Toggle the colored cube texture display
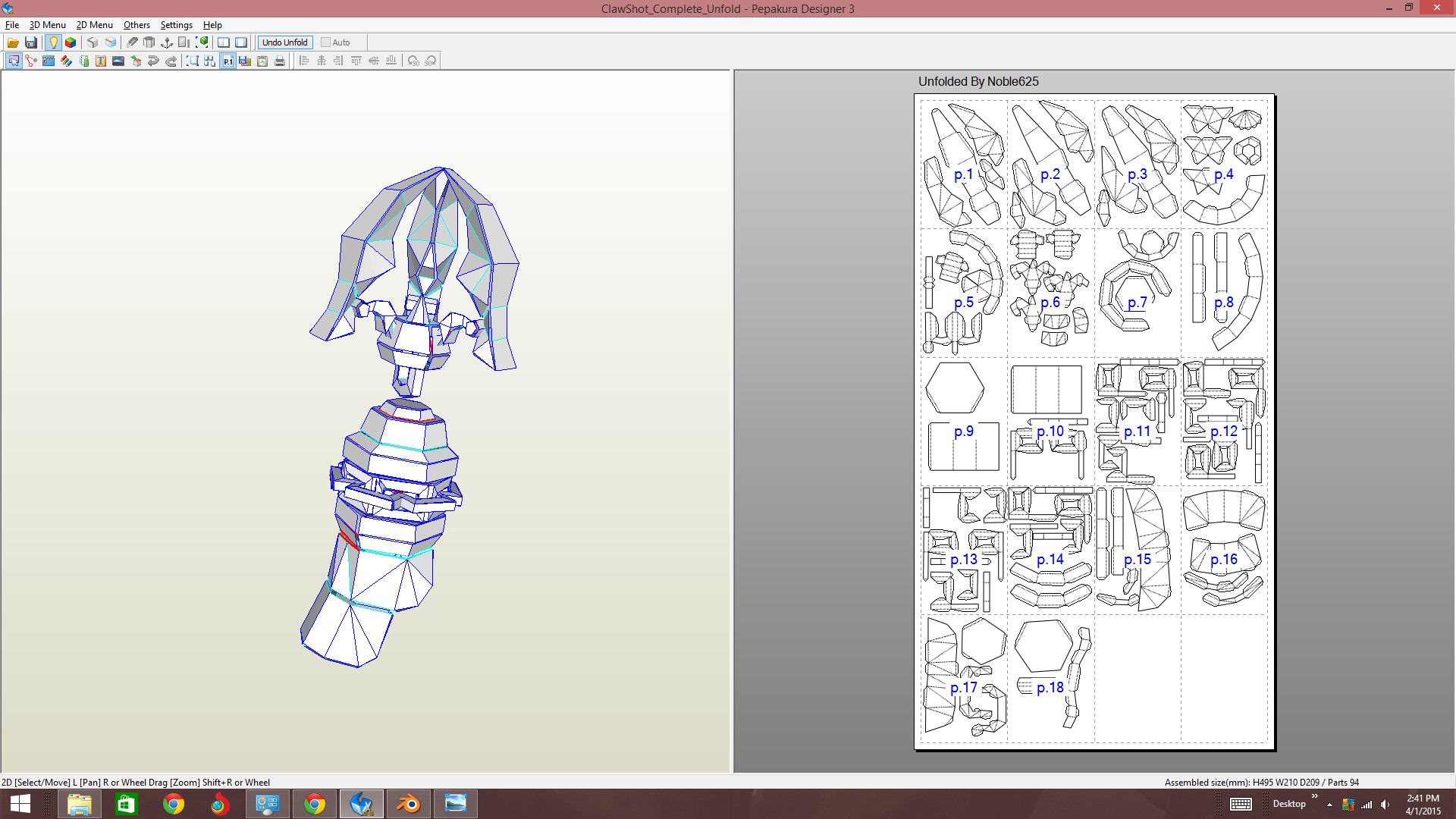 (71, 42)
